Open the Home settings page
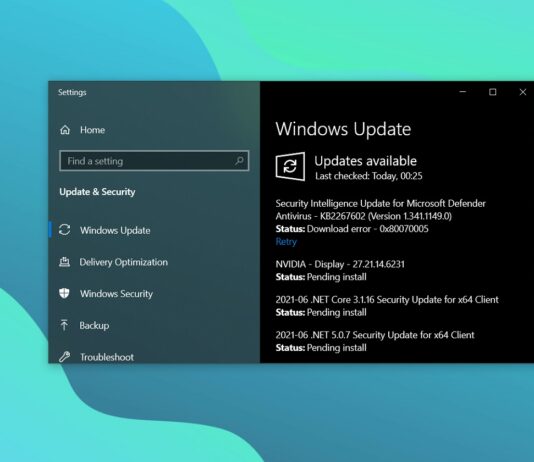The height and width of the screenshot is (462, 534). click(x=92, y=130)
